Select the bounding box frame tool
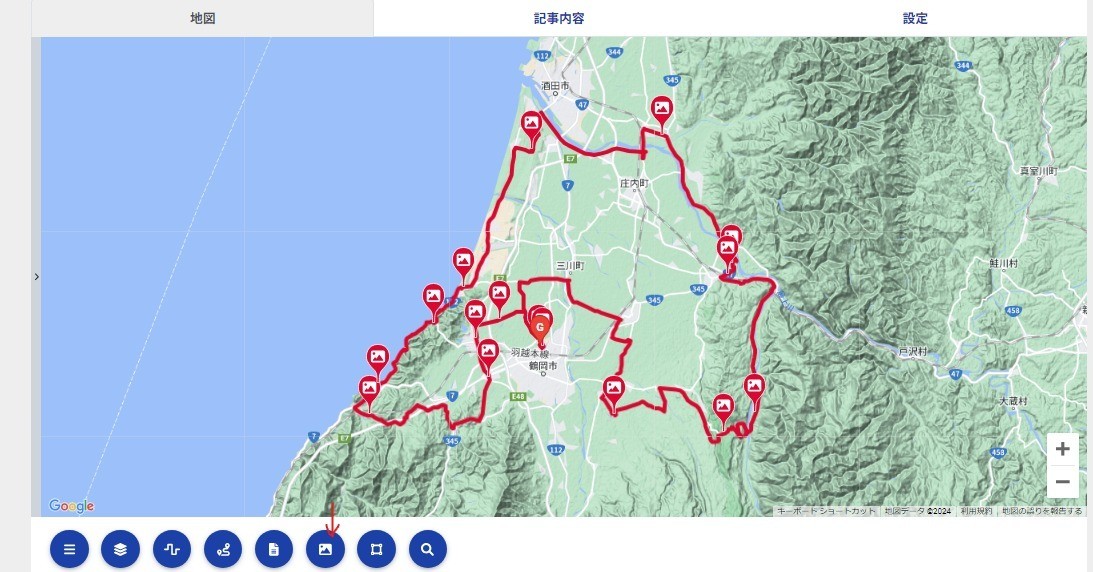1093x572 pixels. coord(376,549)
